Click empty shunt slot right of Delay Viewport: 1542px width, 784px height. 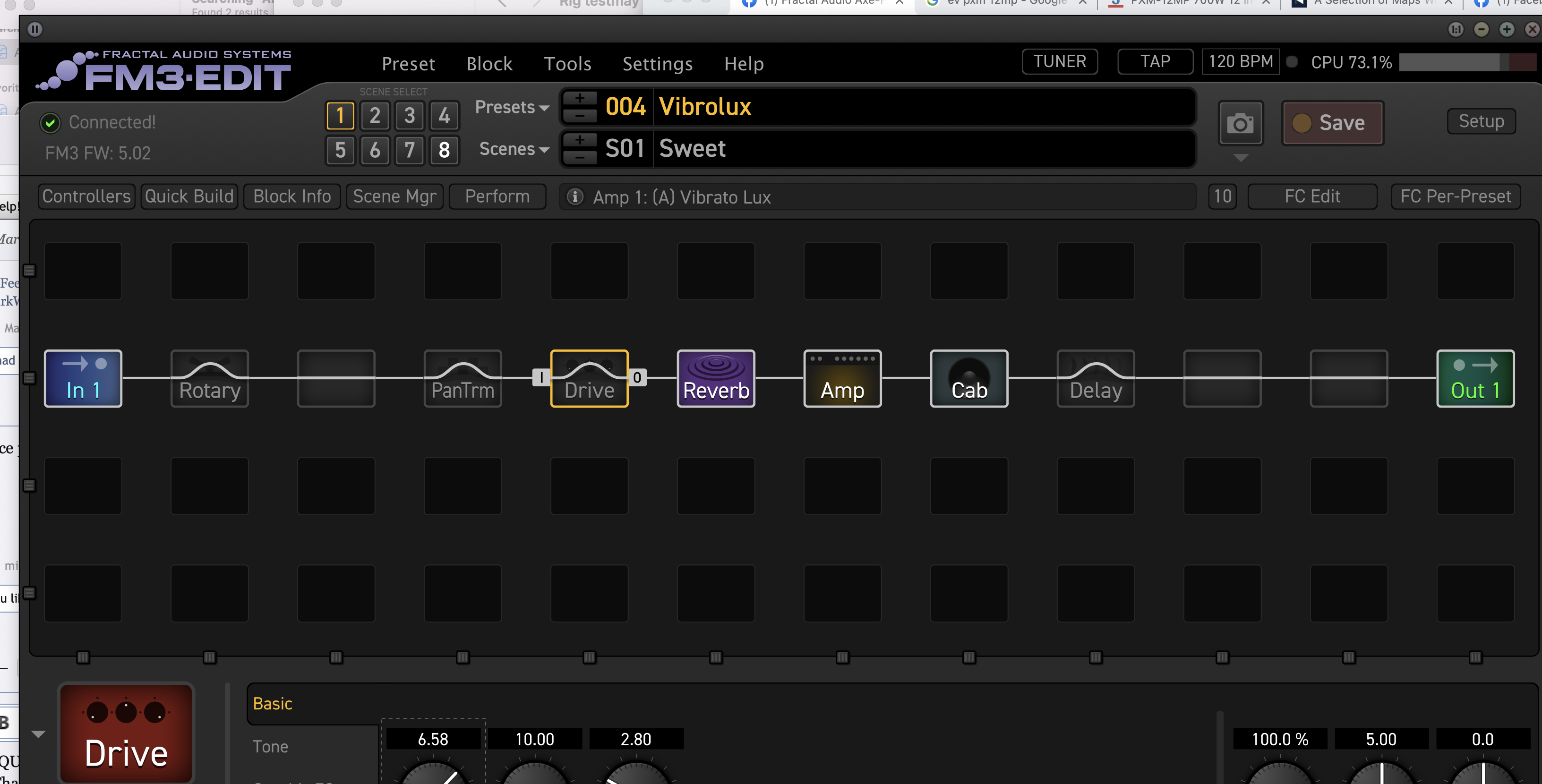[1222, 378]
